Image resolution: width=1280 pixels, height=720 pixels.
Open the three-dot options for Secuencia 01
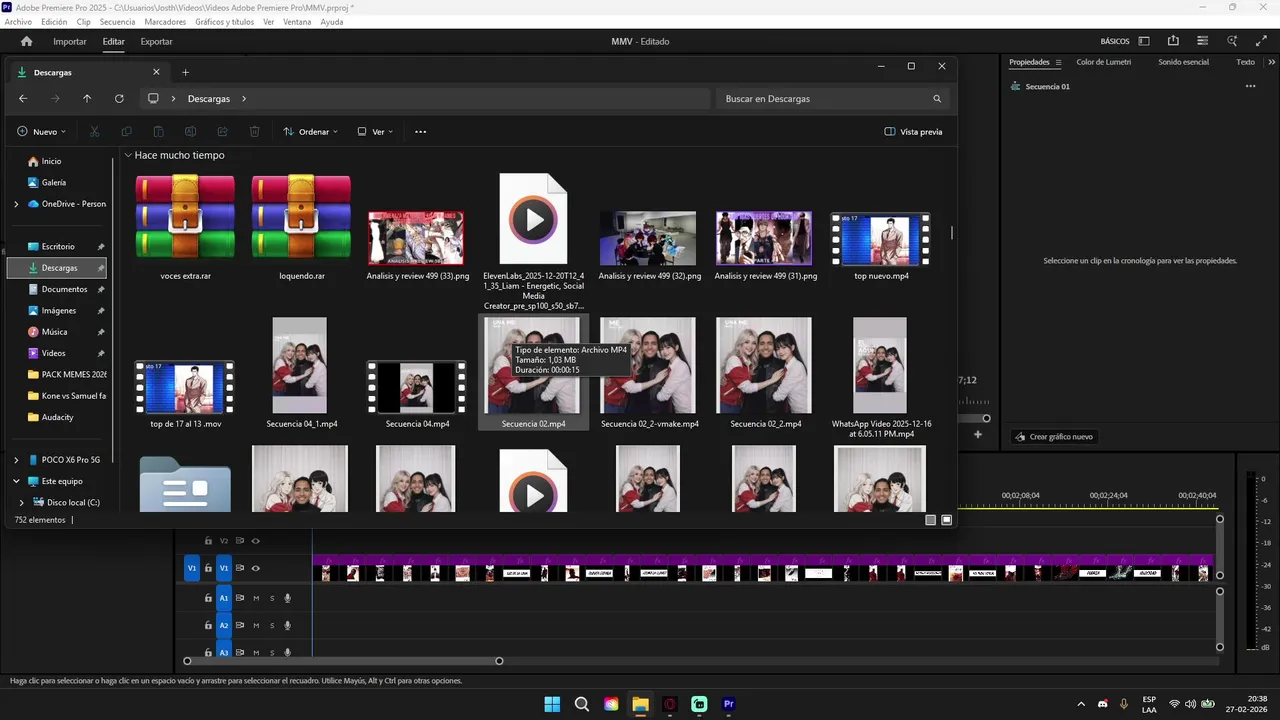click(x=1250, y=87)
